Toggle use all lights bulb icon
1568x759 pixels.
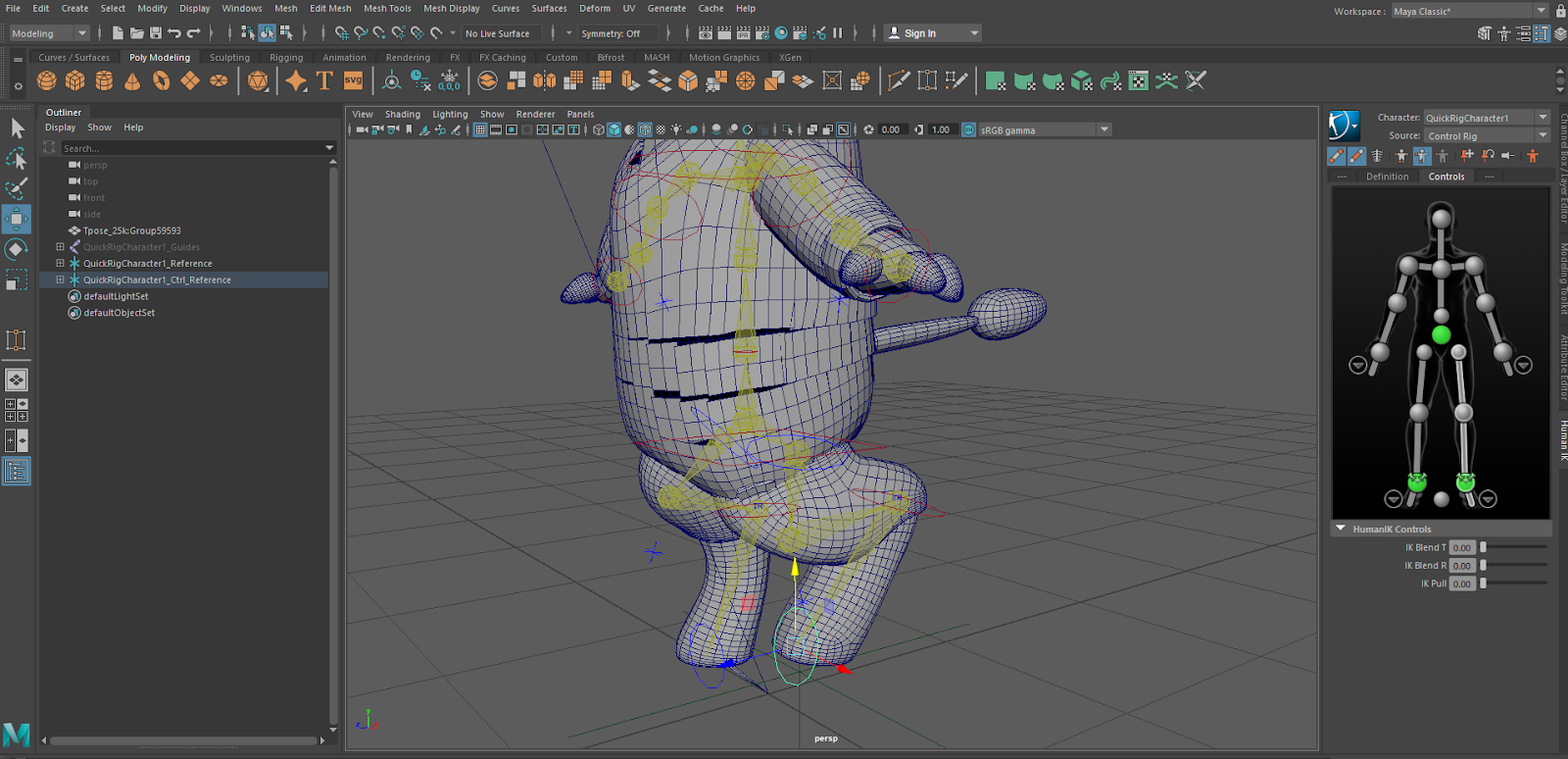click(x=676, y=129)
